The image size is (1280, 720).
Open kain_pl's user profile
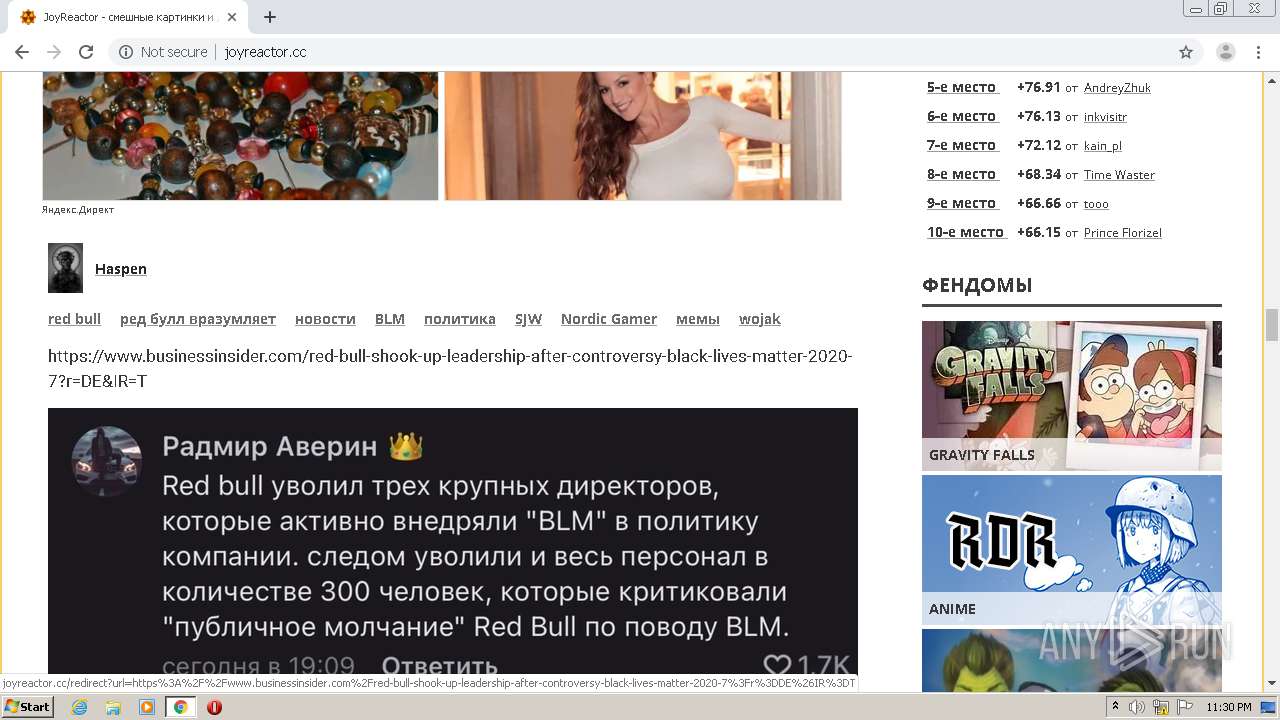tap(1103, 146)
